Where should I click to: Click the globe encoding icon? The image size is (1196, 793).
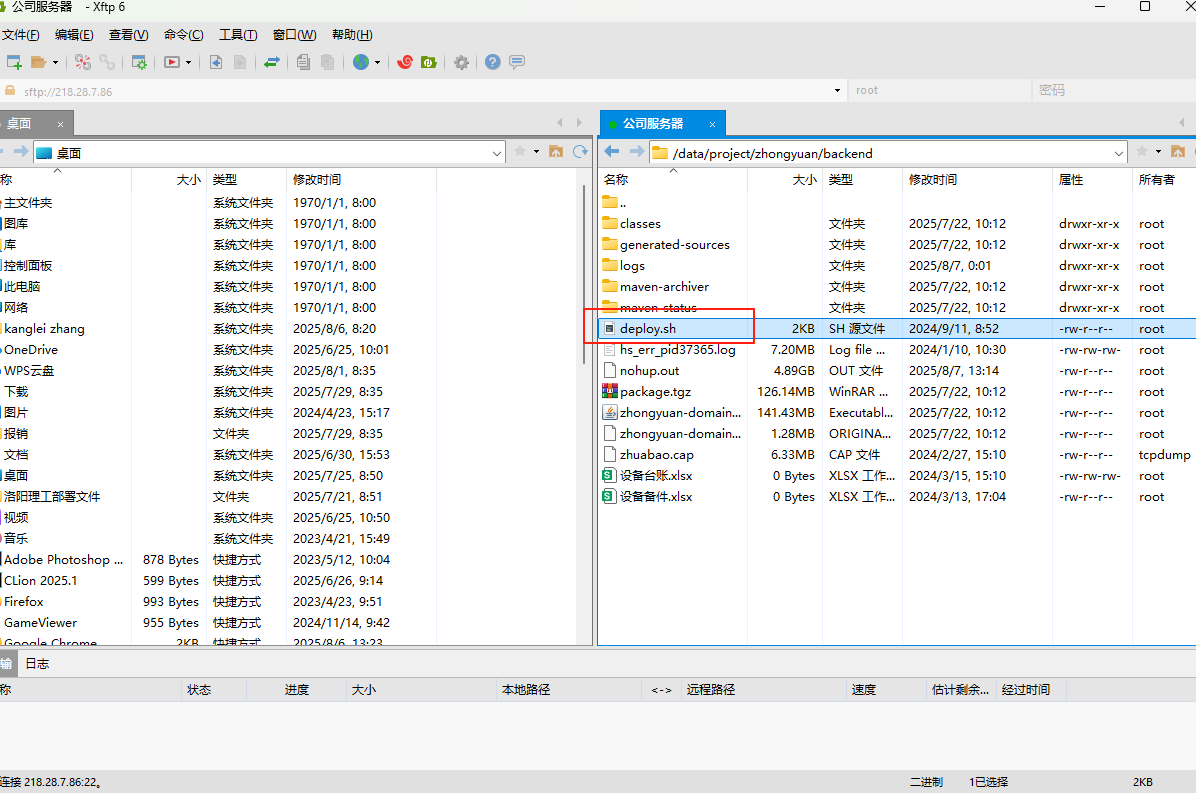point(361,63)
